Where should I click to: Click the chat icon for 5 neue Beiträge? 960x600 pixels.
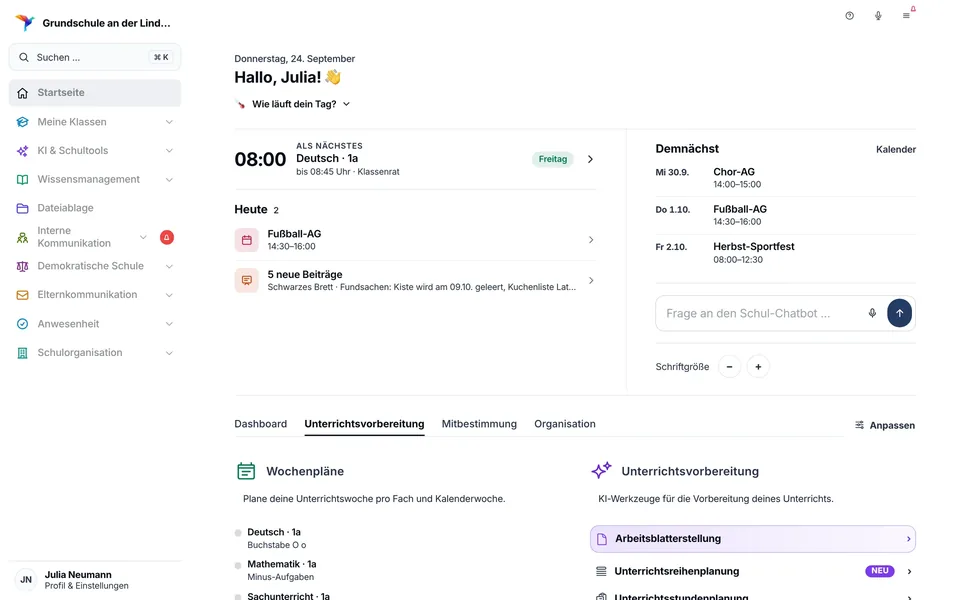[247, 280]
